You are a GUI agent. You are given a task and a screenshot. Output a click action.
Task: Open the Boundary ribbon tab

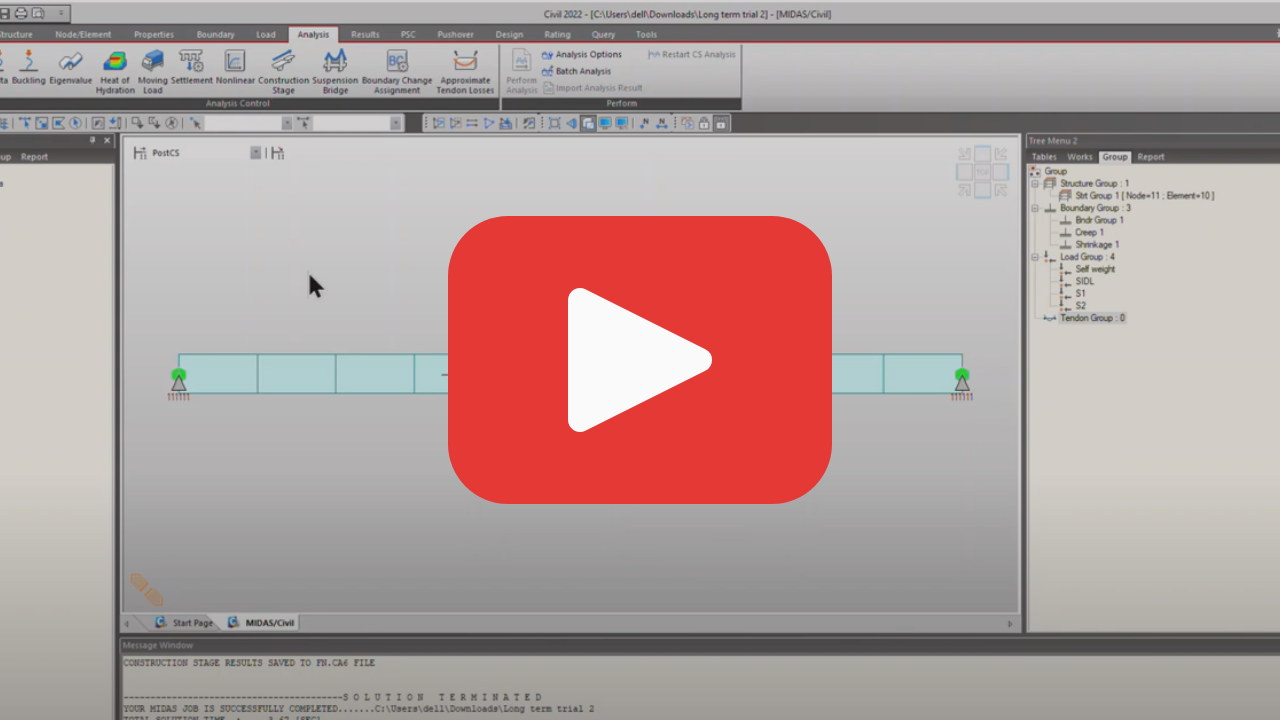[215, 34]
